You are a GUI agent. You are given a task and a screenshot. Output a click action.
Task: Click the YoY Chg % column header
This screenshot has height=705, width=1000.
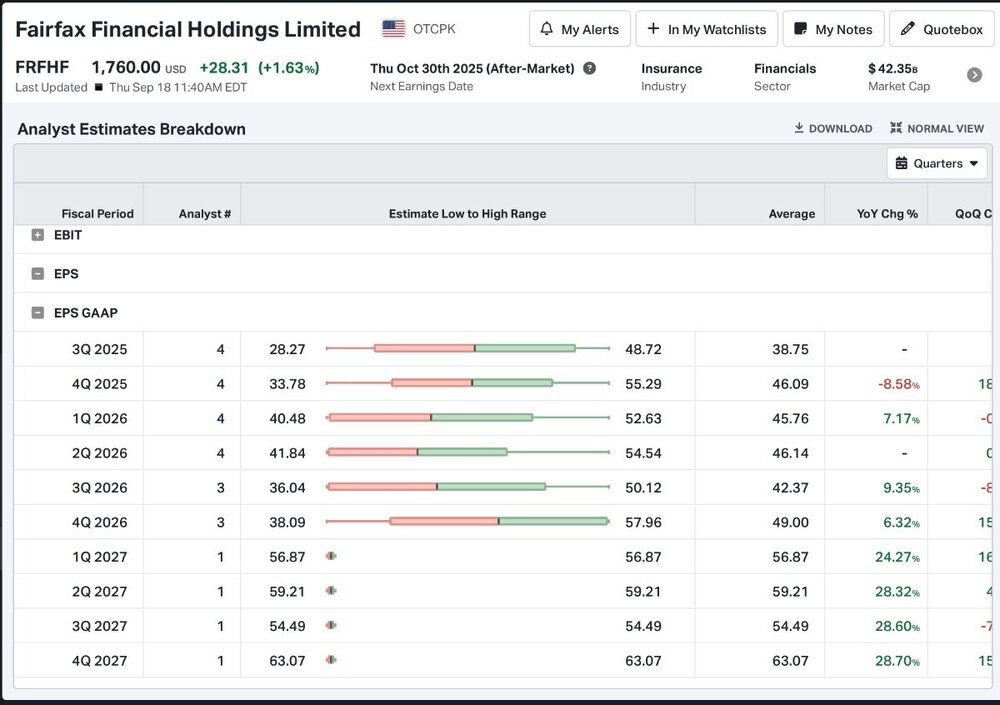point(887,214)
